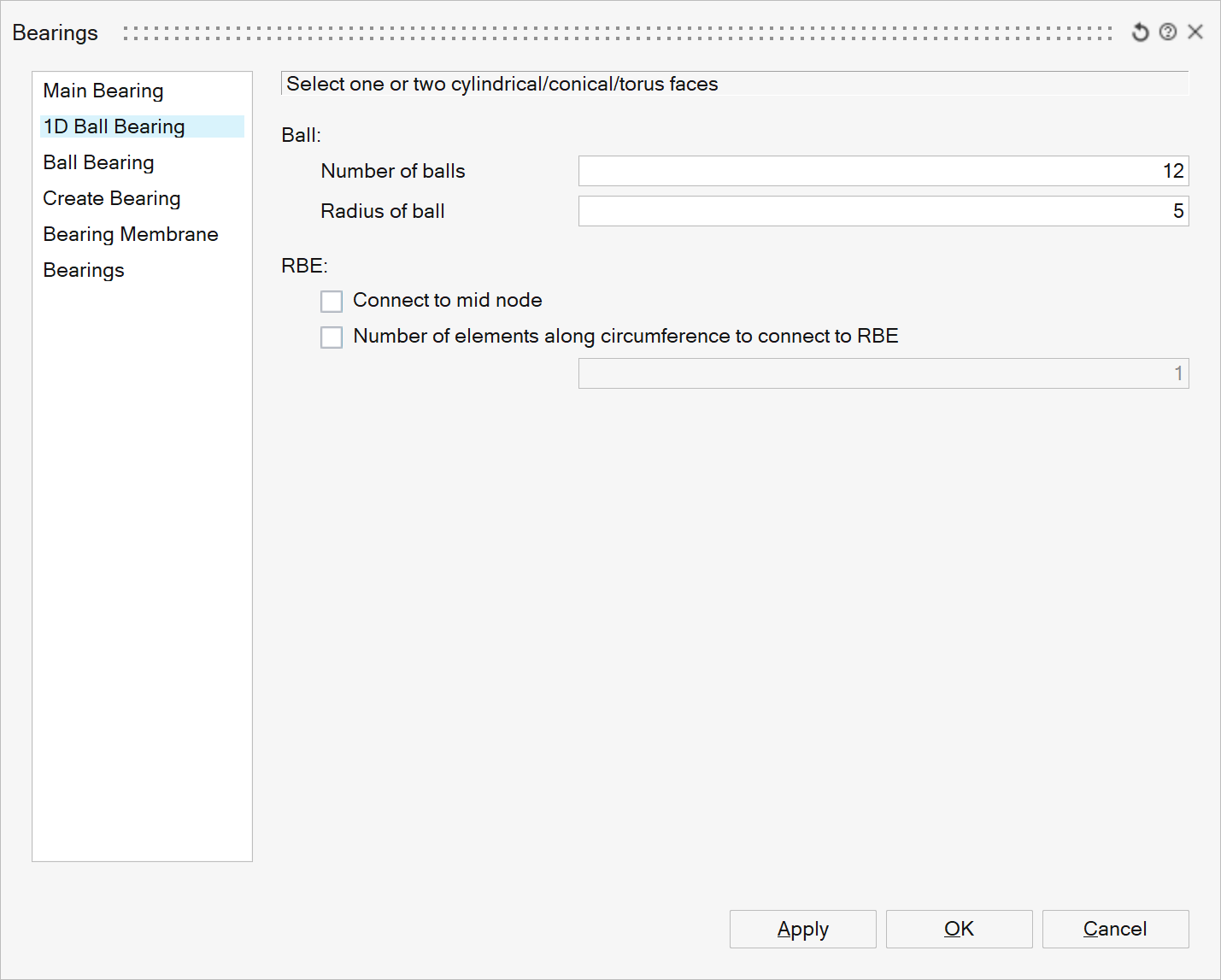Pick the Bearings entry in the list

point(84,270)
